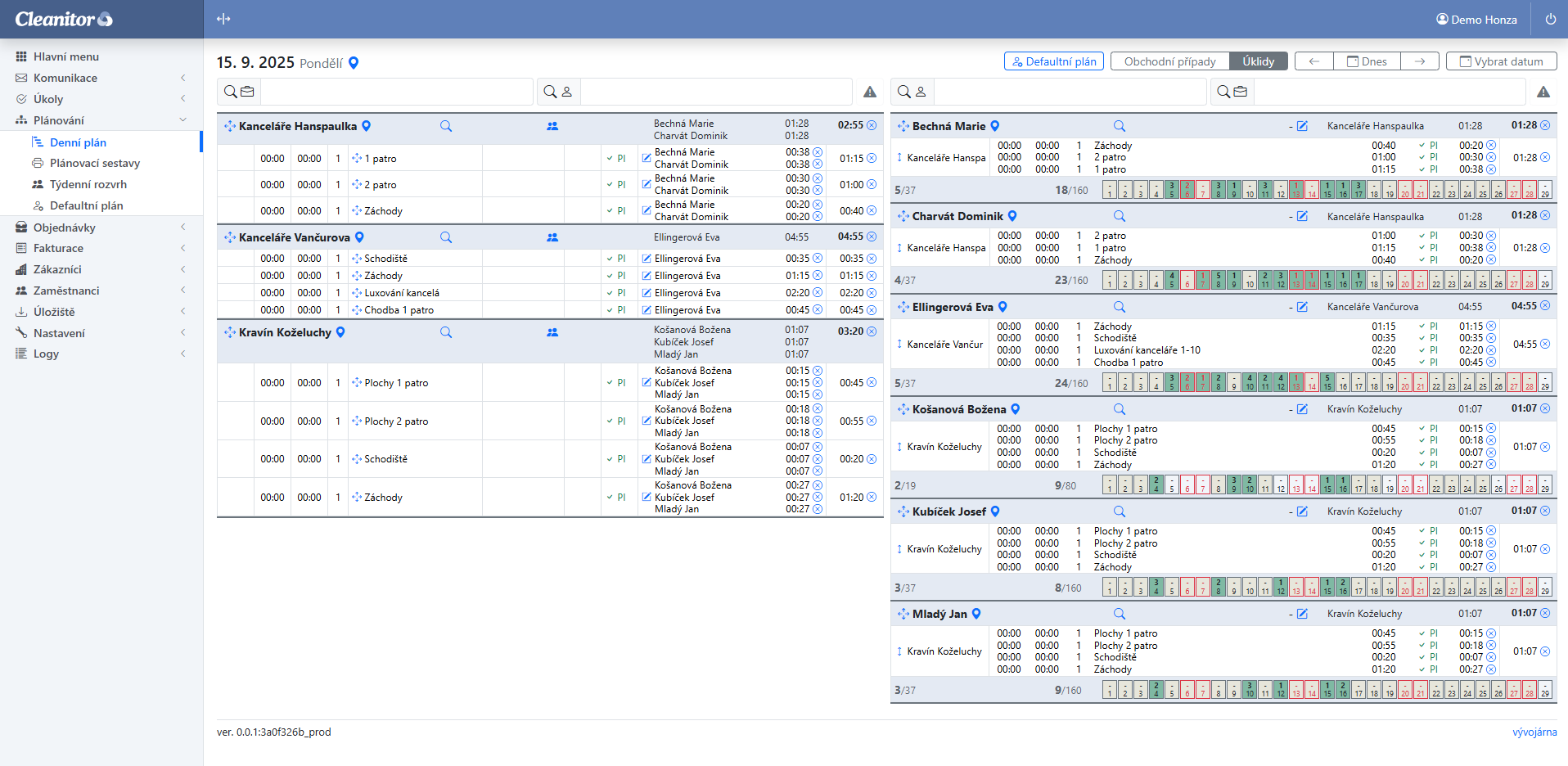
Task: Remove Kanceláře Vančurova with its circled X
Action: click(872, 237)
